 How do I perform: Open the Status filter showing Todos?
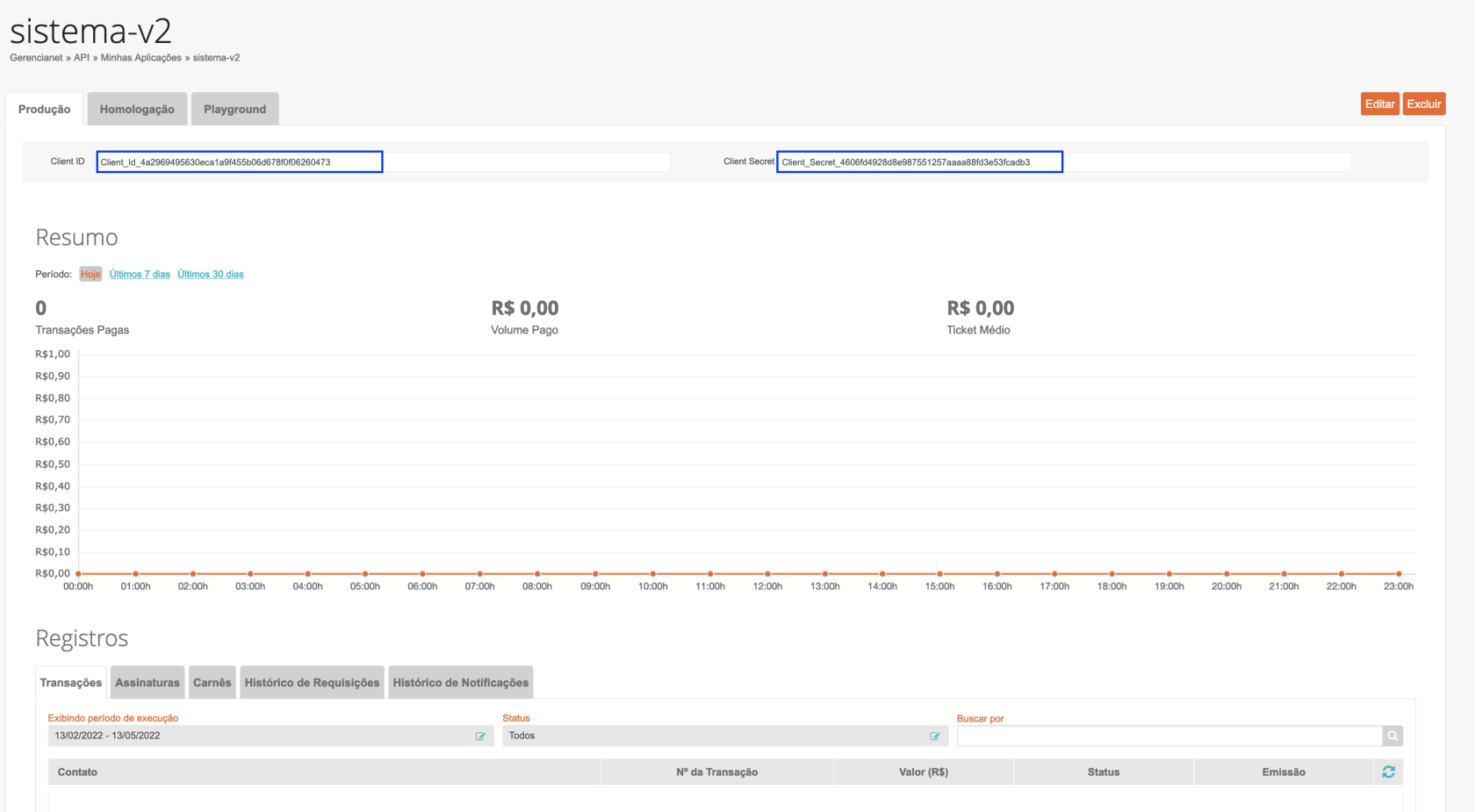click(725, 736)
